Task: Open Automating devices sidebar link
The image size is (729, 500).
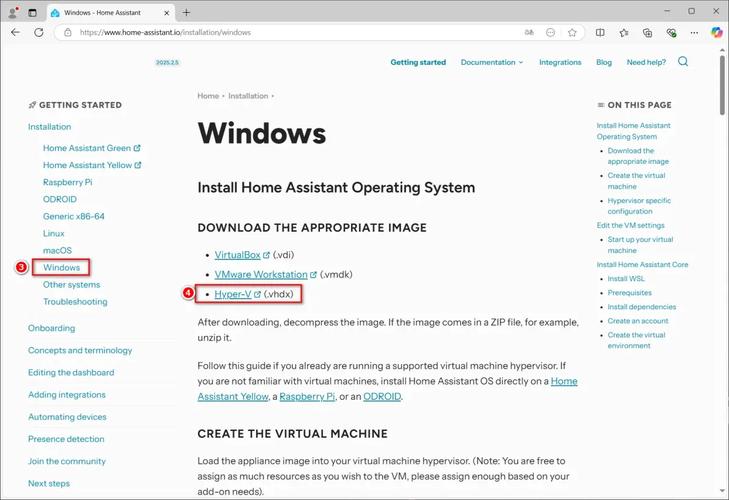Action: coord(67,417)
